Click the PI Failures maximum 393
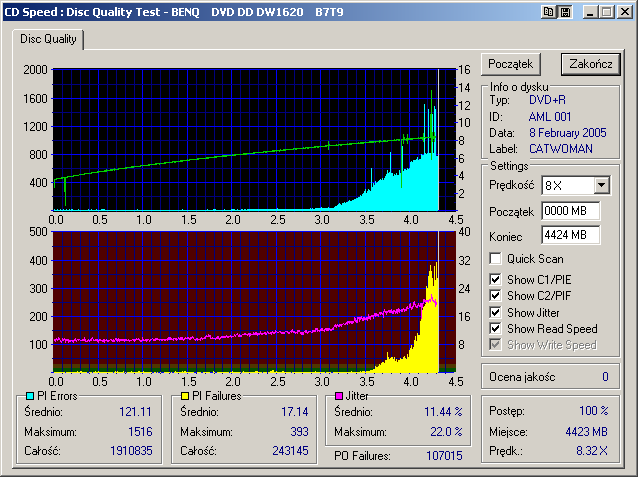 point(299,431)
